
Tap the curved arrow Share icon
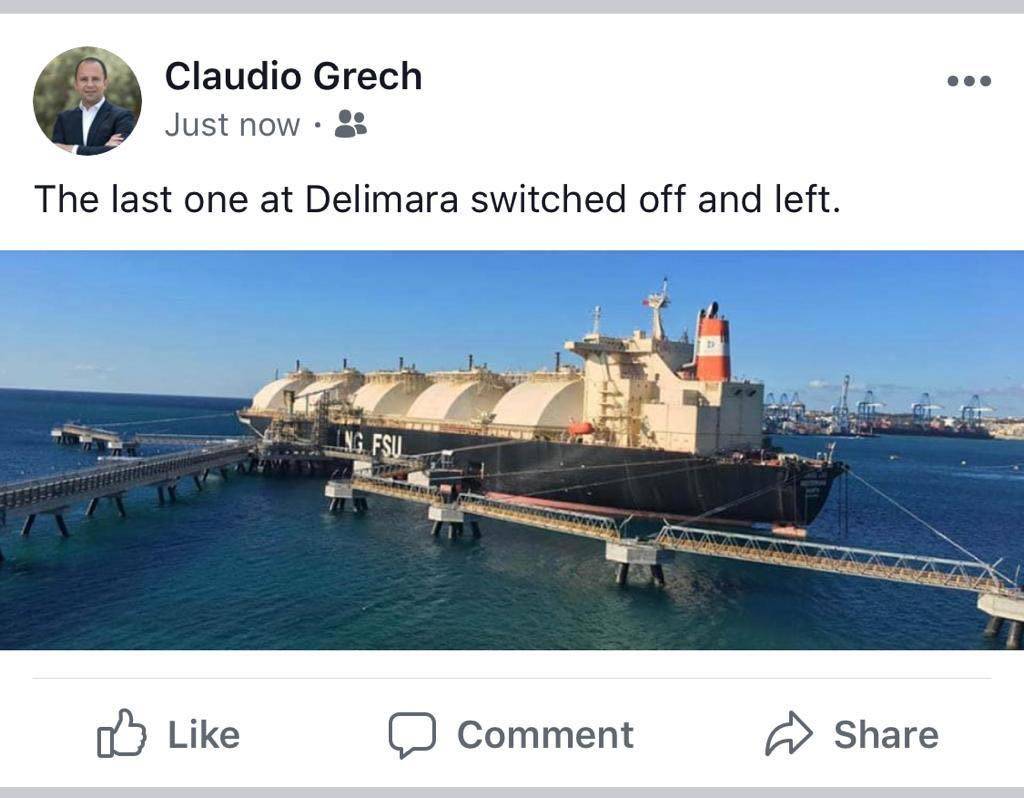789,733
